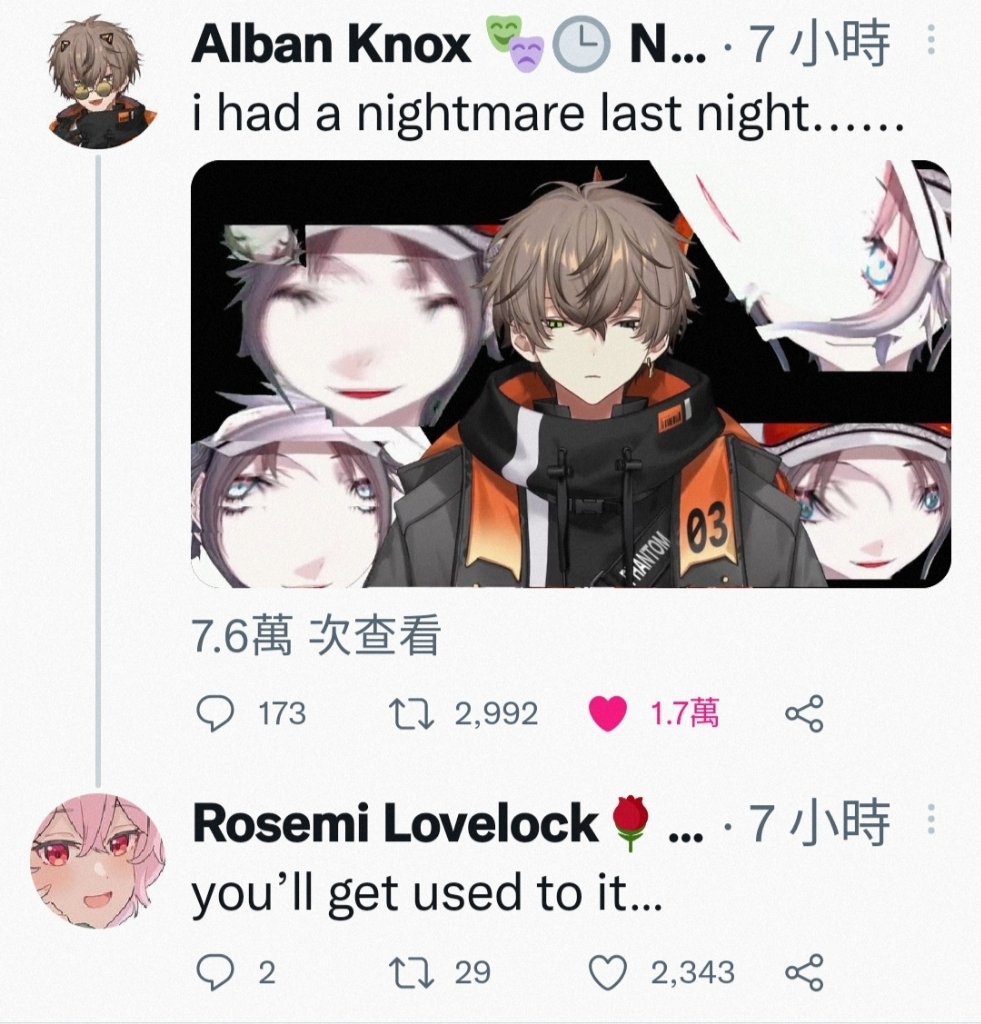
Task: Open more options menu on Alban's tweet
Action: pos(931,40)
